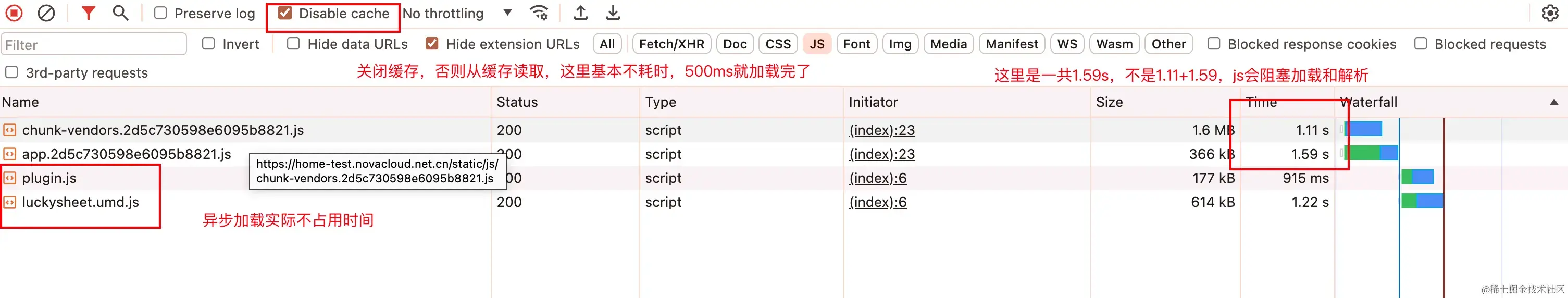The height and width of the screenshot is (298, 1568).
Task: Toggle the red filter funnel icon
Action: [x=89, y=13]
